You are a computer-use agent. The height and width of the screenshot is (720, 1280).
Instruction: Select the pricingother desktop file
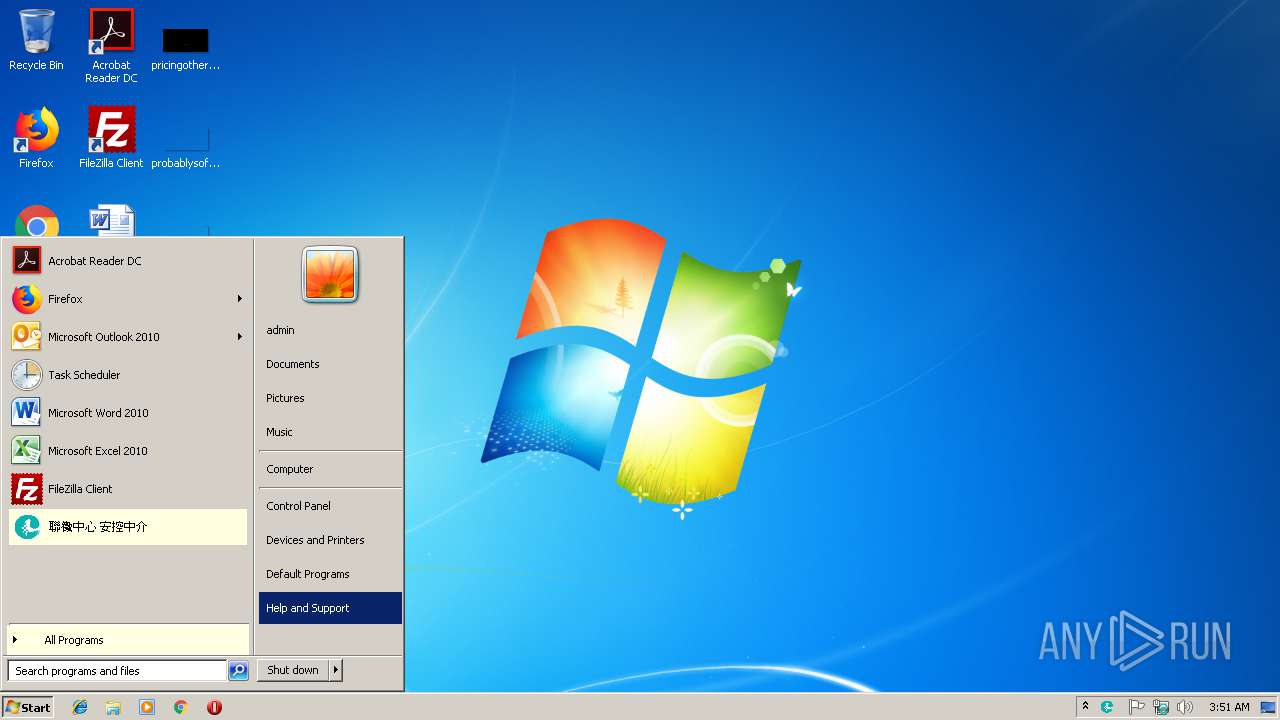pos(186,48)
